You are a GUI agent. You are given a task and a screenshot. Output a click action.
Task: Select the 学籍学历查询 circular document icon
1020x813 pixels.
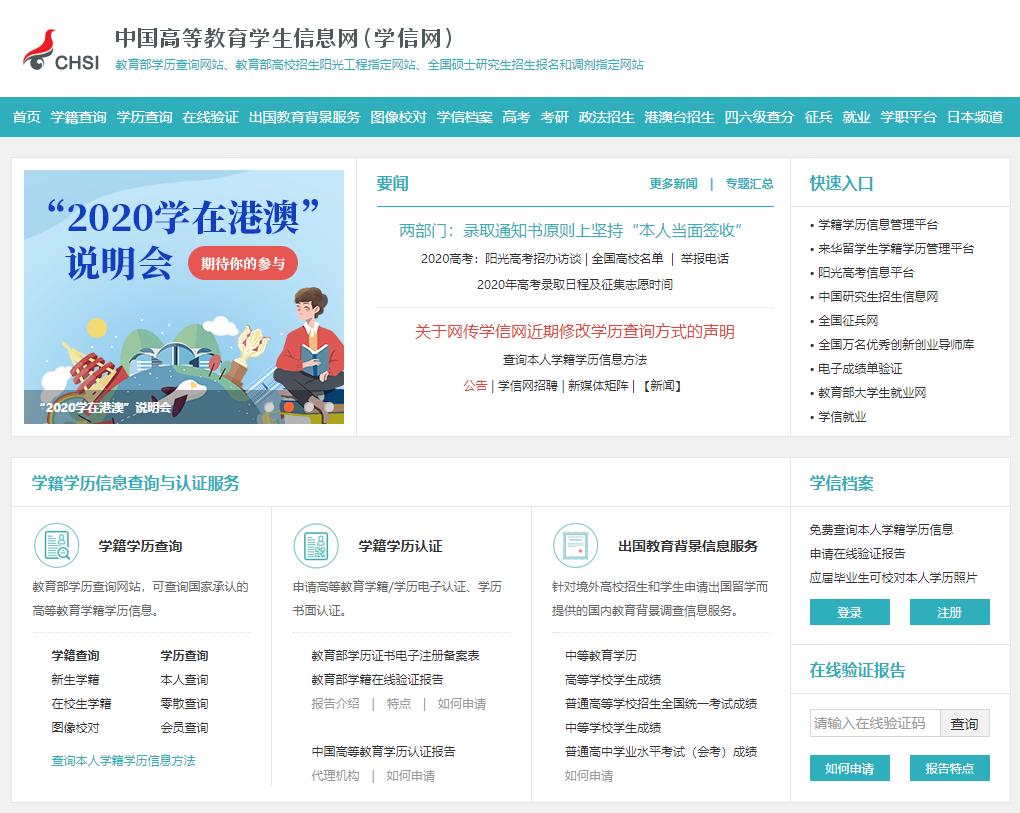pos(56,546)
